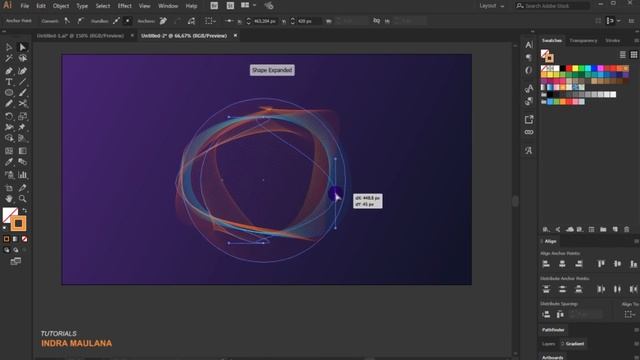Image resolution: width=640 pixels, height=360 pixels.
Task: Open Adobe Stock via St icon
Action: coord(230,6)
